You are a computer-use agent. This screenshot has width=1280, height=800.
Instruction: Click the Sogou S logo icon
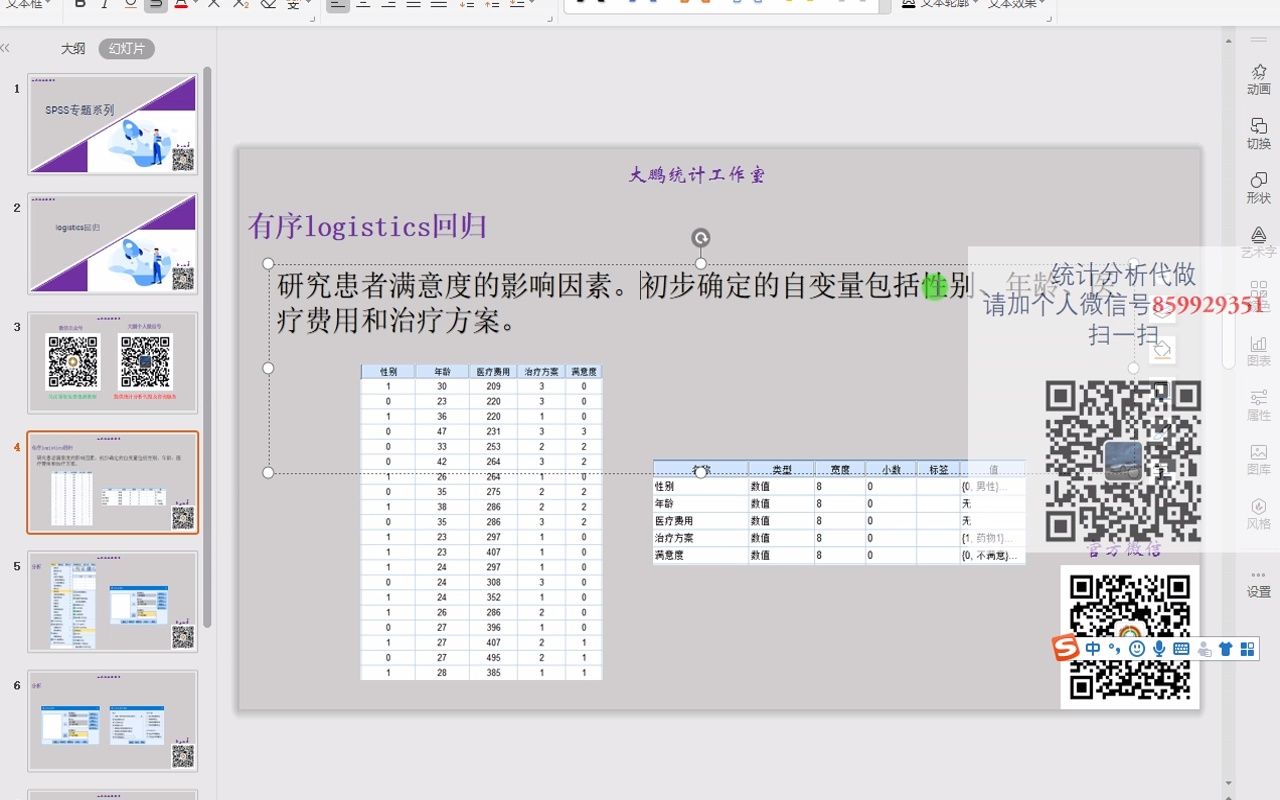[x=1066, y=649]
